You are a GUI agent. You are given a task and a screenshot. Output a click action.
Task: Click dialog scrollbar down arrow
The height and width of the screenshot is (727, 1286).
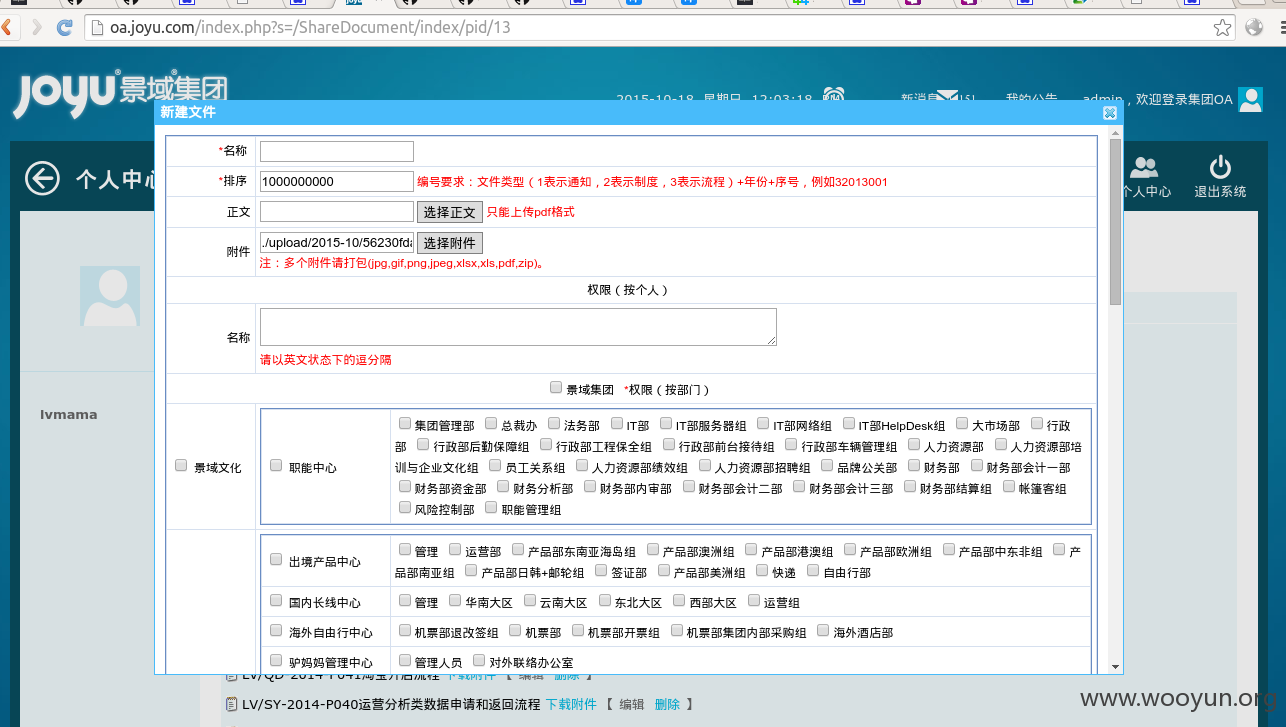(x=1115, y=666)
